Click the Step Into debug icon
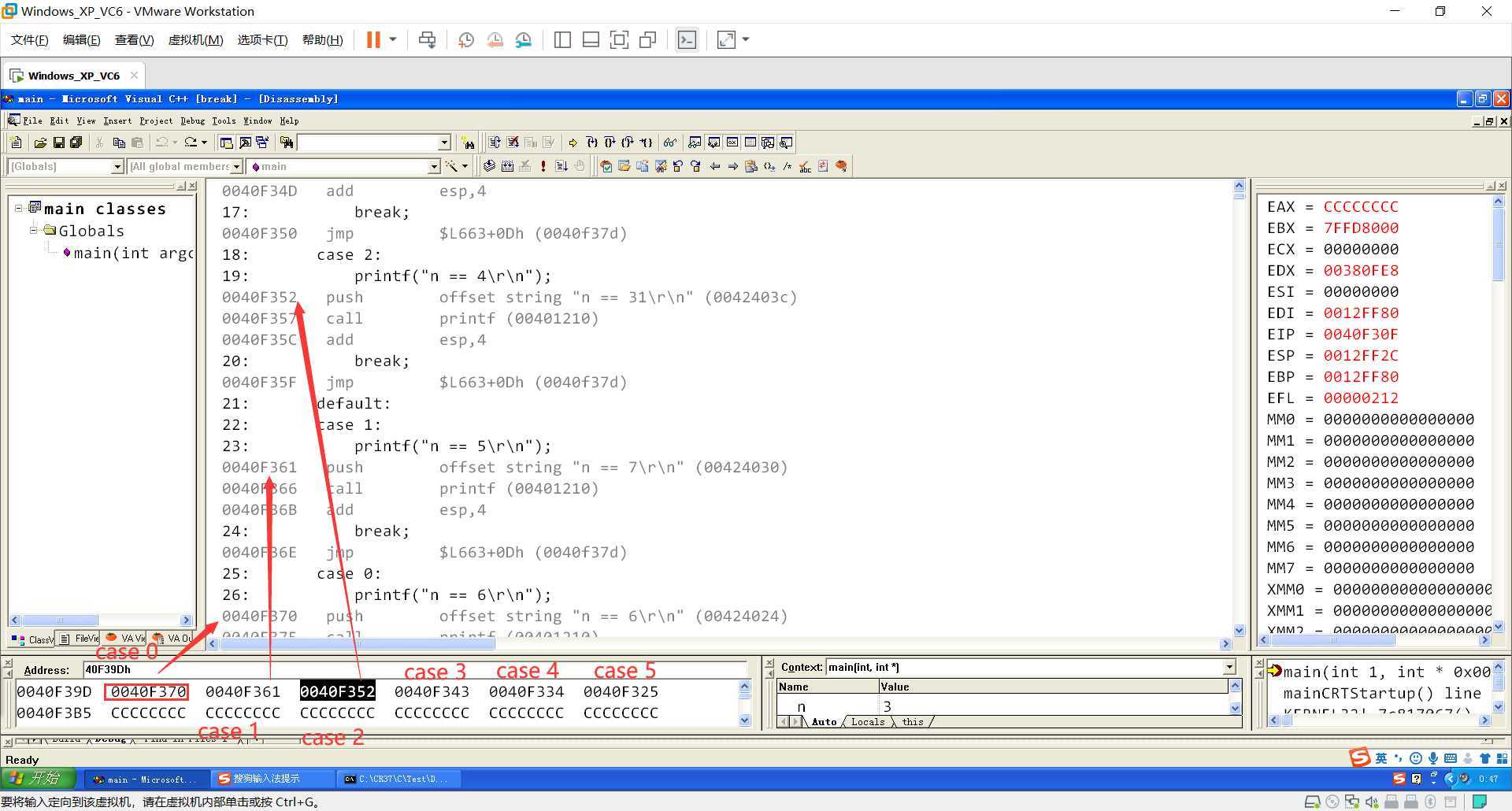Viewport: 1512px width, 811px height. pyautogui.click(x=592, y=143)
